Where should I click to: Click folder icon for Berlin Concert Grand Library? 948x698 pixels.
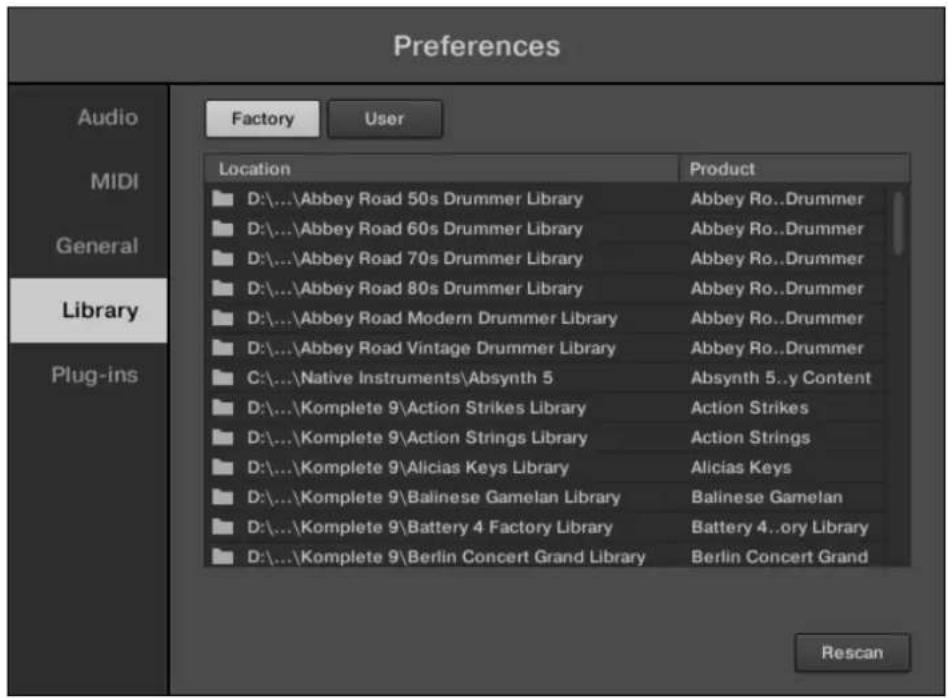pyautogui.click(x=222, y=556)
